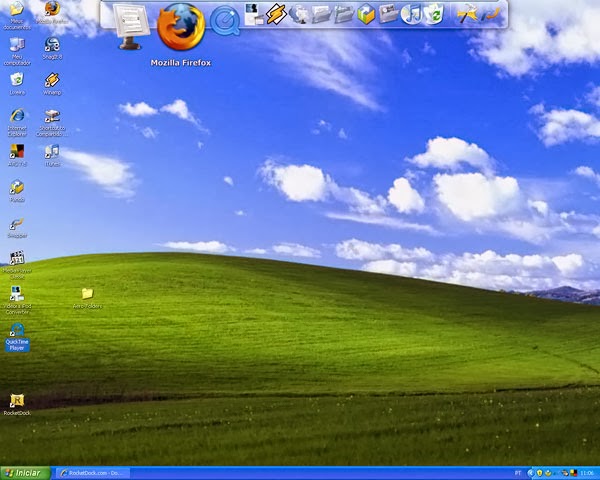The height and width of the screenshot is (480, 600).
Task: Open the monitor icon in the dock
Action: [x=130, y=27]
